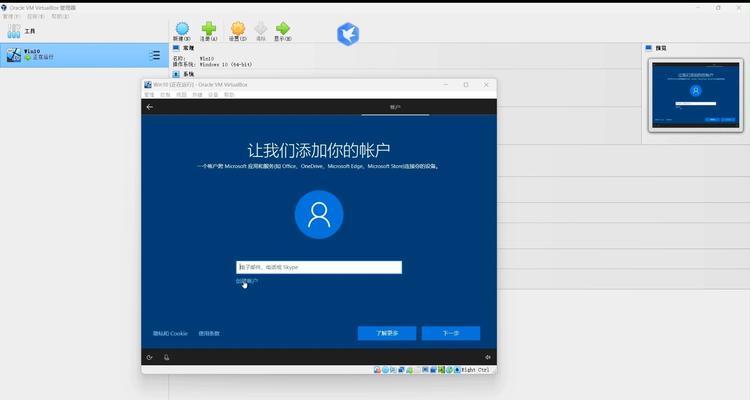The height and width of the screenshot is (400, 750).
Task: Open the 设备 menu in the Win10 VM window
Action: click(x=213, y=95)
